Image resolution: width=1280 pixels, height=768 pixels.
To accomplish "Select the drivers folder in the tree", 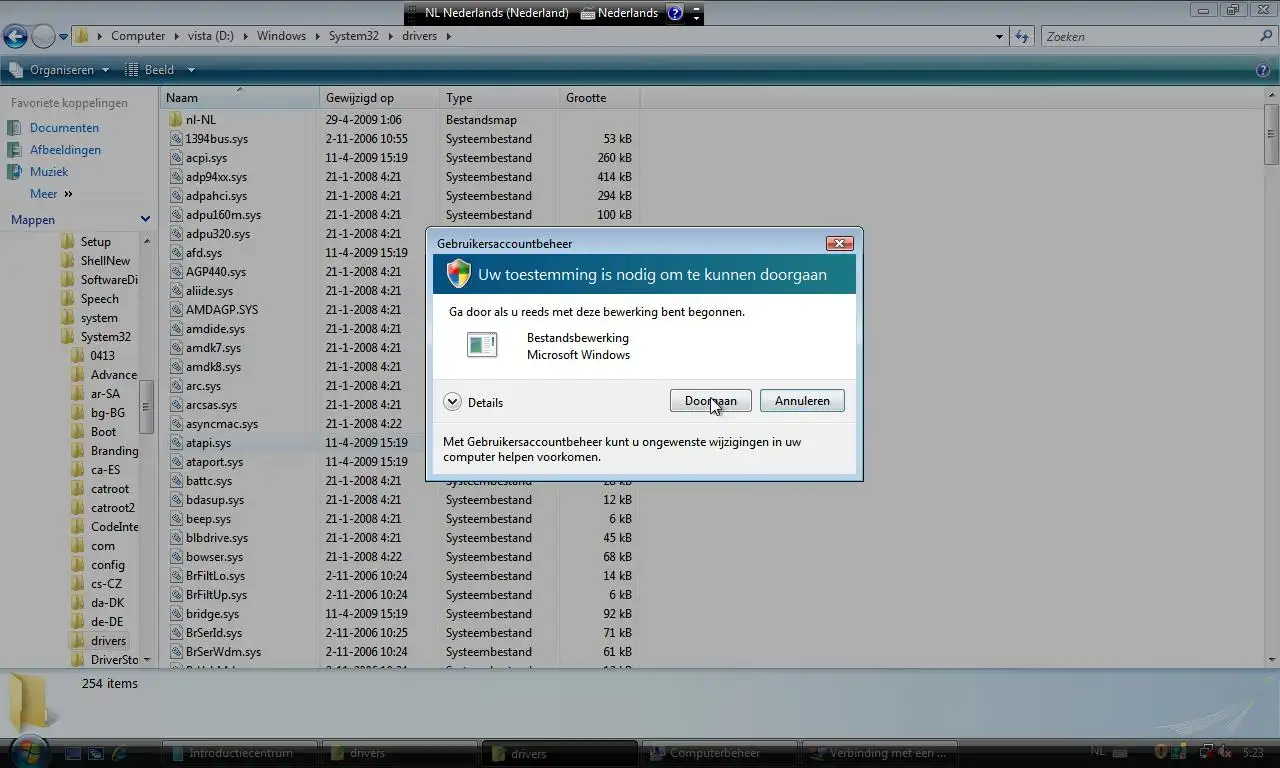I will pyautogui.click(x=108, y=641).
